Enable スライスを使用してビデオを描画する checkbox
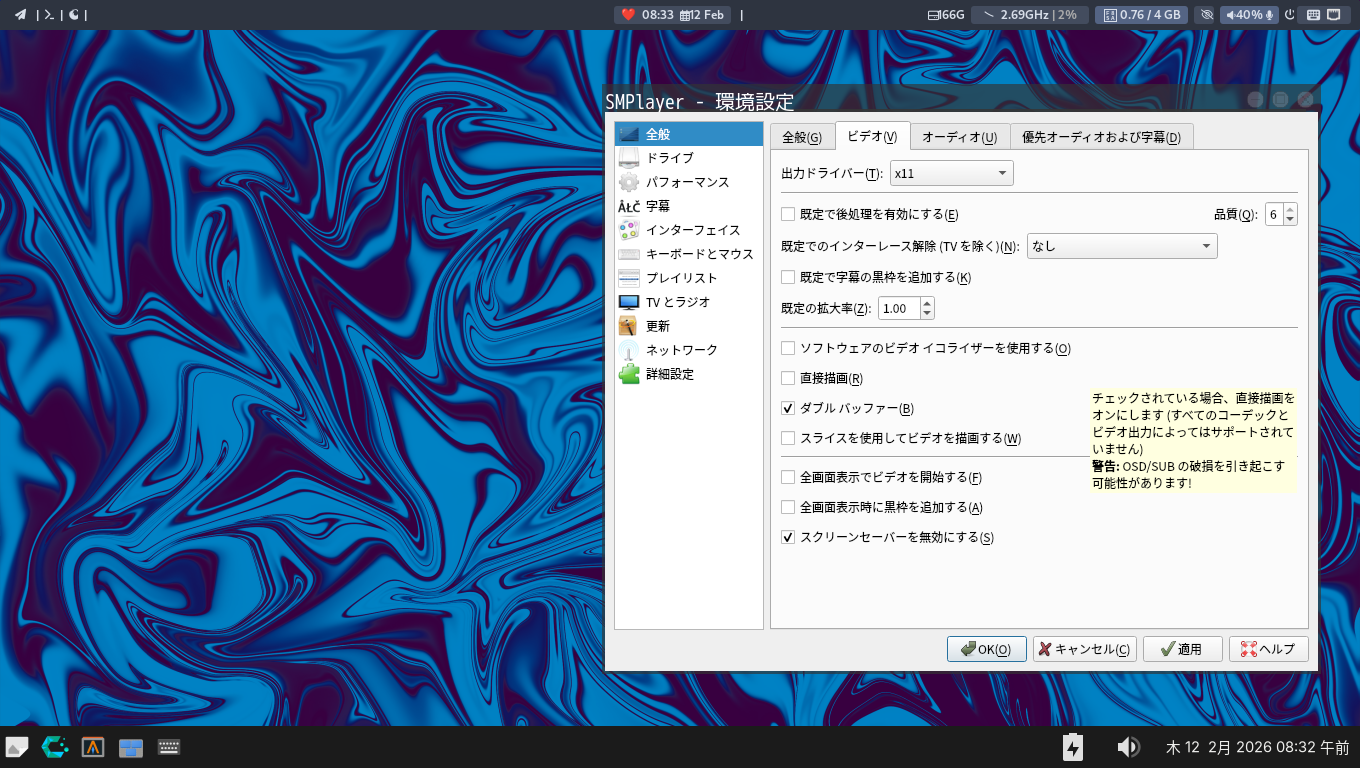This screenshot has height=768, width=1360. pyautogui.click(x=788, y=438)
